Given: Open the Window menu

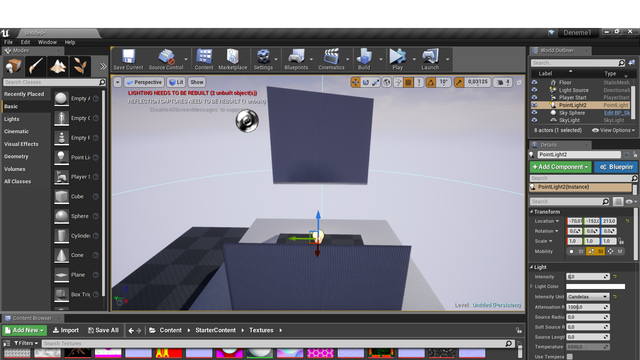Looking at the screenshot, I should (x=47, y=42).
